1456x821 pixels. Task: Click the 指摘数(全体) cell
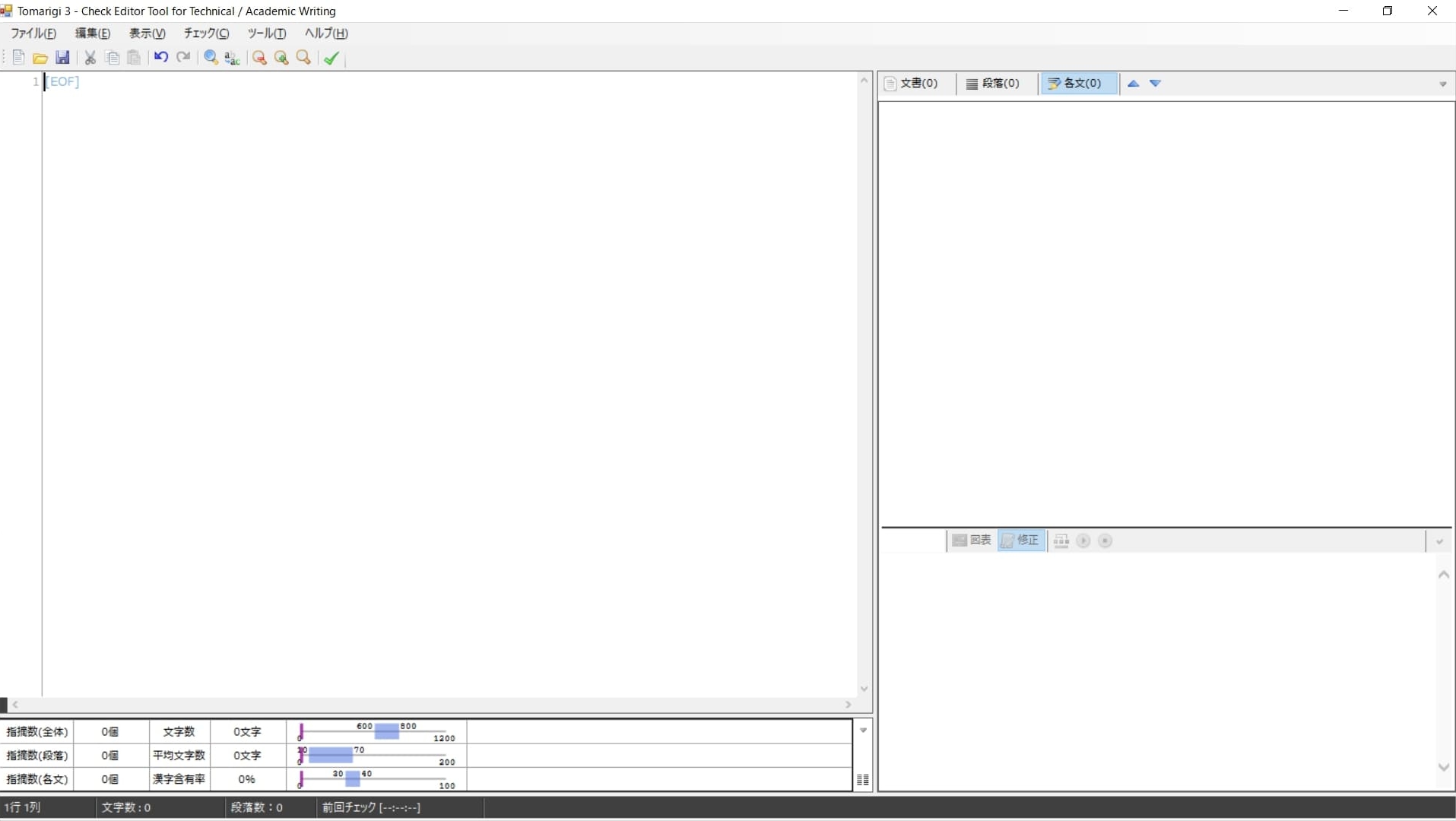tap(37, 732)
